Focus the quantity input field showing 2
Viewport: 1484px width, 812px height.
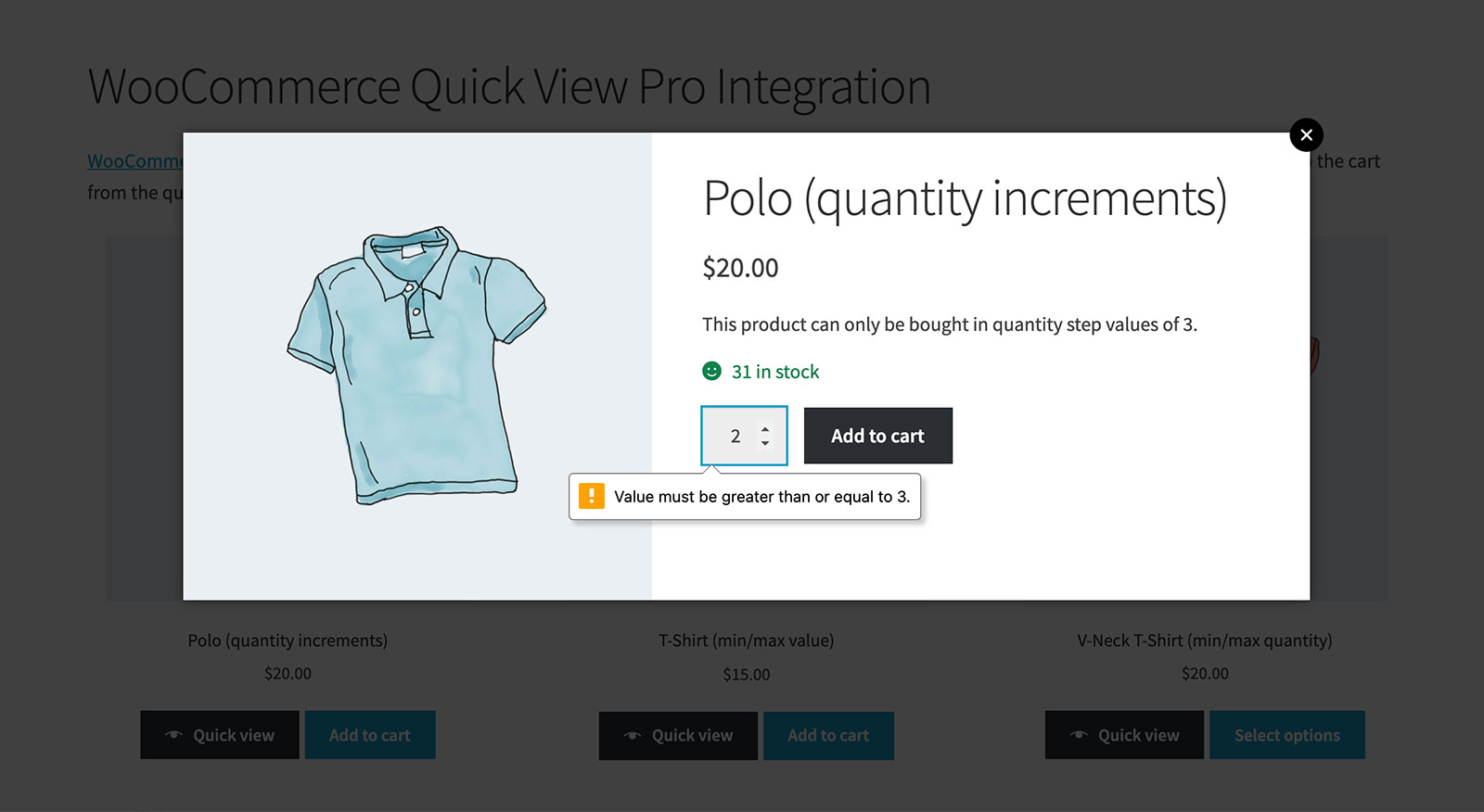pos(735,436)
